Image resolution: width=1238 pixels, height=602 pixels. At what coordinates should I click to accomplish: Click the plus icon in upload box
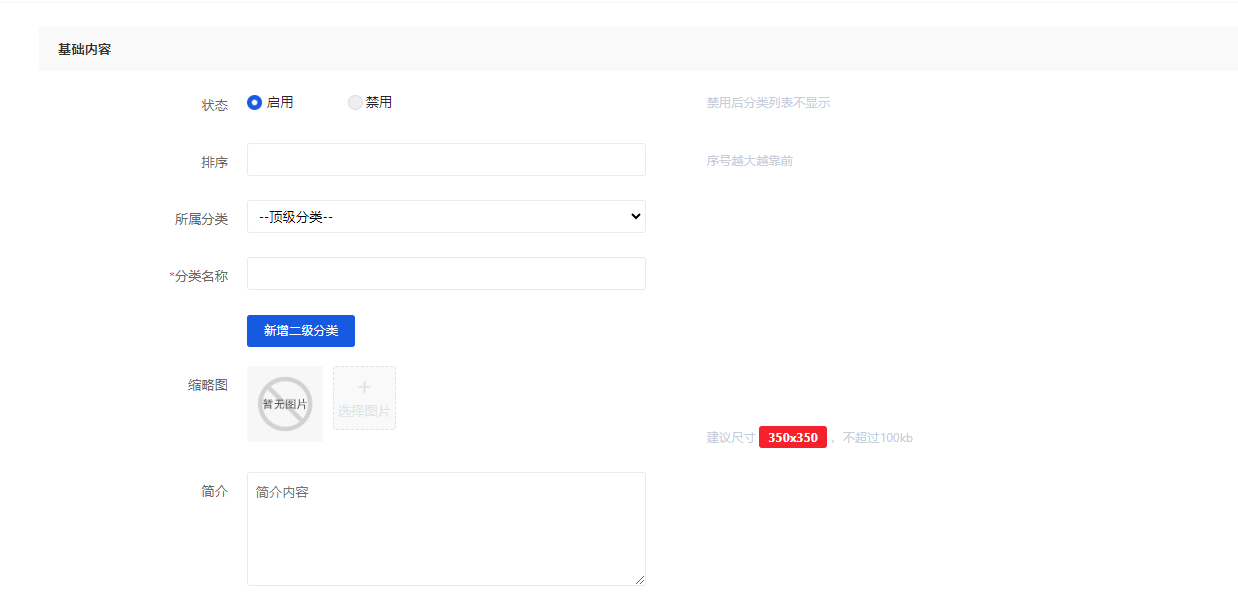pyautogui.click(x=364, y=387)
